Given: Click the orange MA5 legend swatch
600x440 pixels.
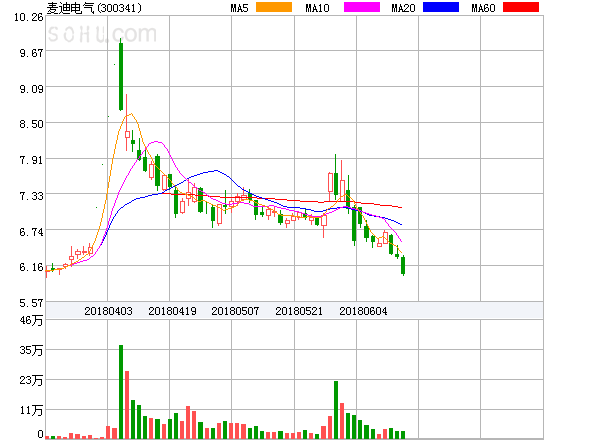Looking at the screenshot, I should coord(274,7).
